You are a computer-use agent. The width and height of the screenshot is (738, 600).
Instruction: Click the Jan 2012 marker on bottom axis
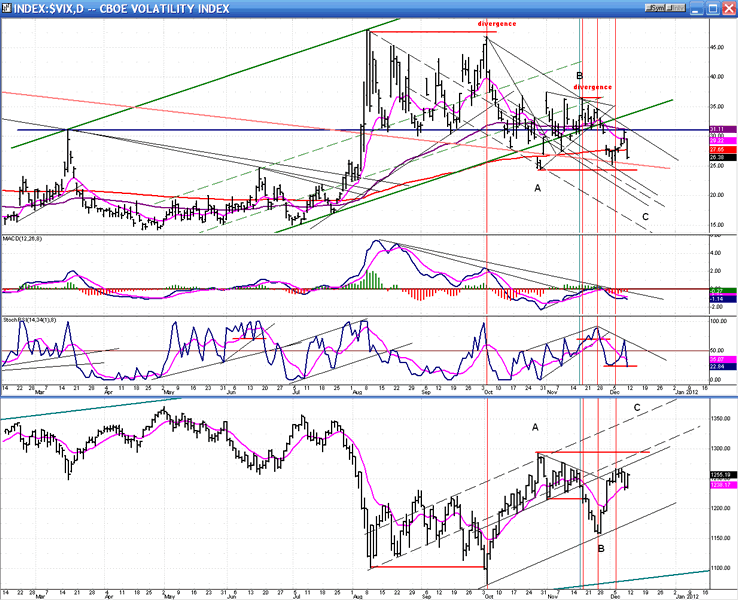(689, 595)
